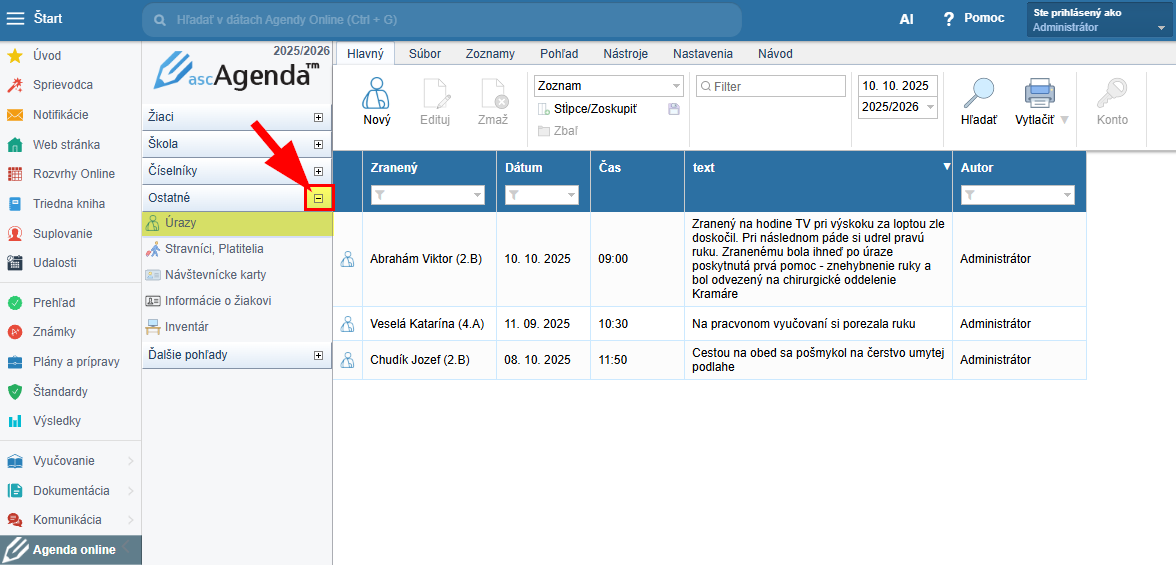Open Rozvrhy Online in sidebar
Viewport: 1176px width, 565px height.
tap(73, 174)
